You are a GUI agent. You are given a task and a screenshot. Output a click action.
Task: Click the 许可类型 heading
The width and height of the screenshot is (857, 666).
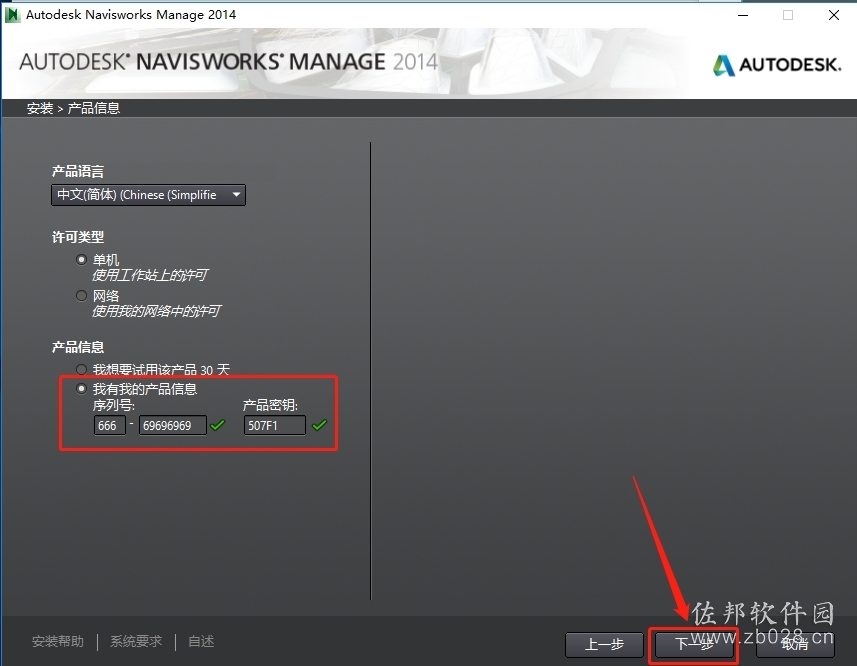[x=78, y=237]
